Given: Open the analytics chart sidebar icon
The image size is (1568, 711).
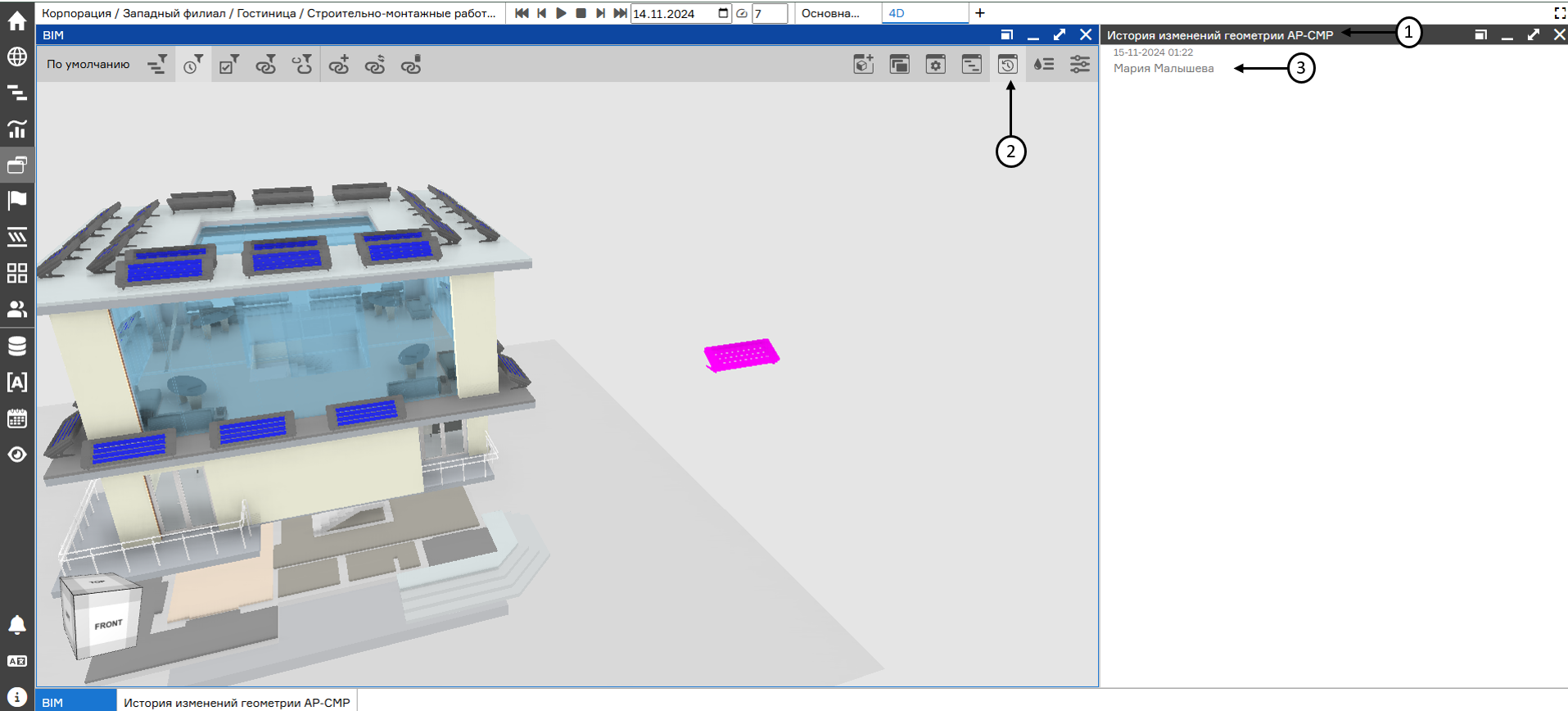Looking at the screenshot, I should [17, 129].
